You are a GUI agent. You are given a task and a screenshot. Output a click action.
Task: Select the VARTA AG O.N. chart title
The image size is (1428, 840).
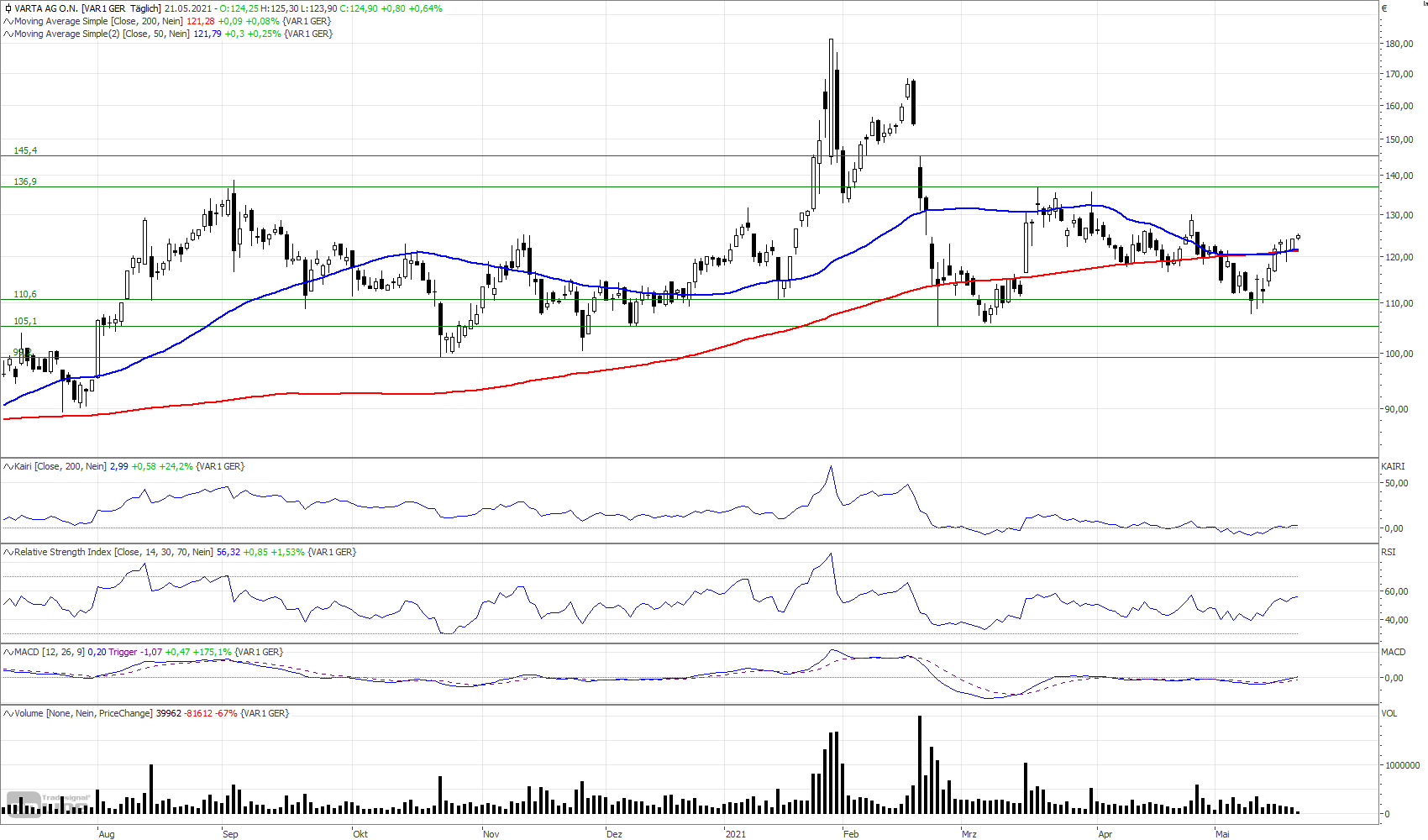(x=46, y=8)
